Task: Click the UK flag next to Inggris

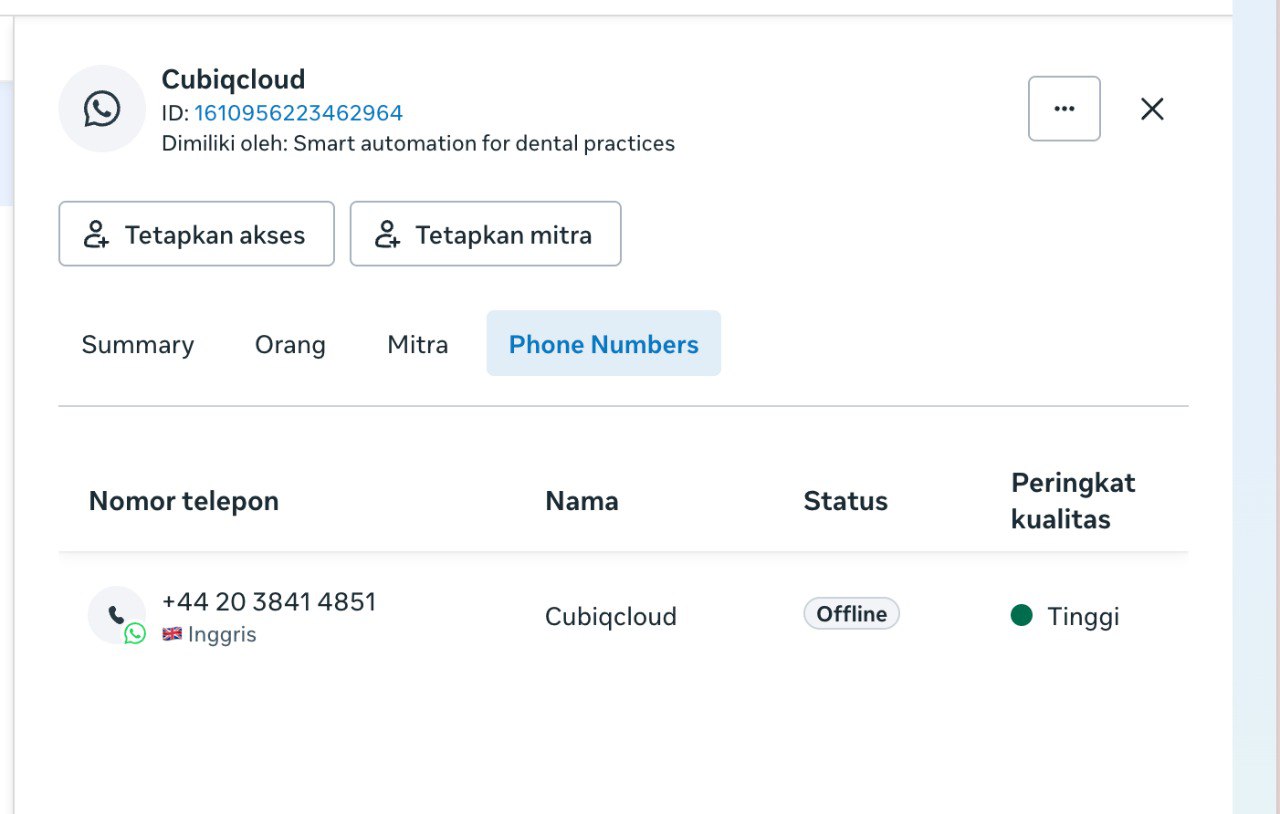Action: coord(172,634)
